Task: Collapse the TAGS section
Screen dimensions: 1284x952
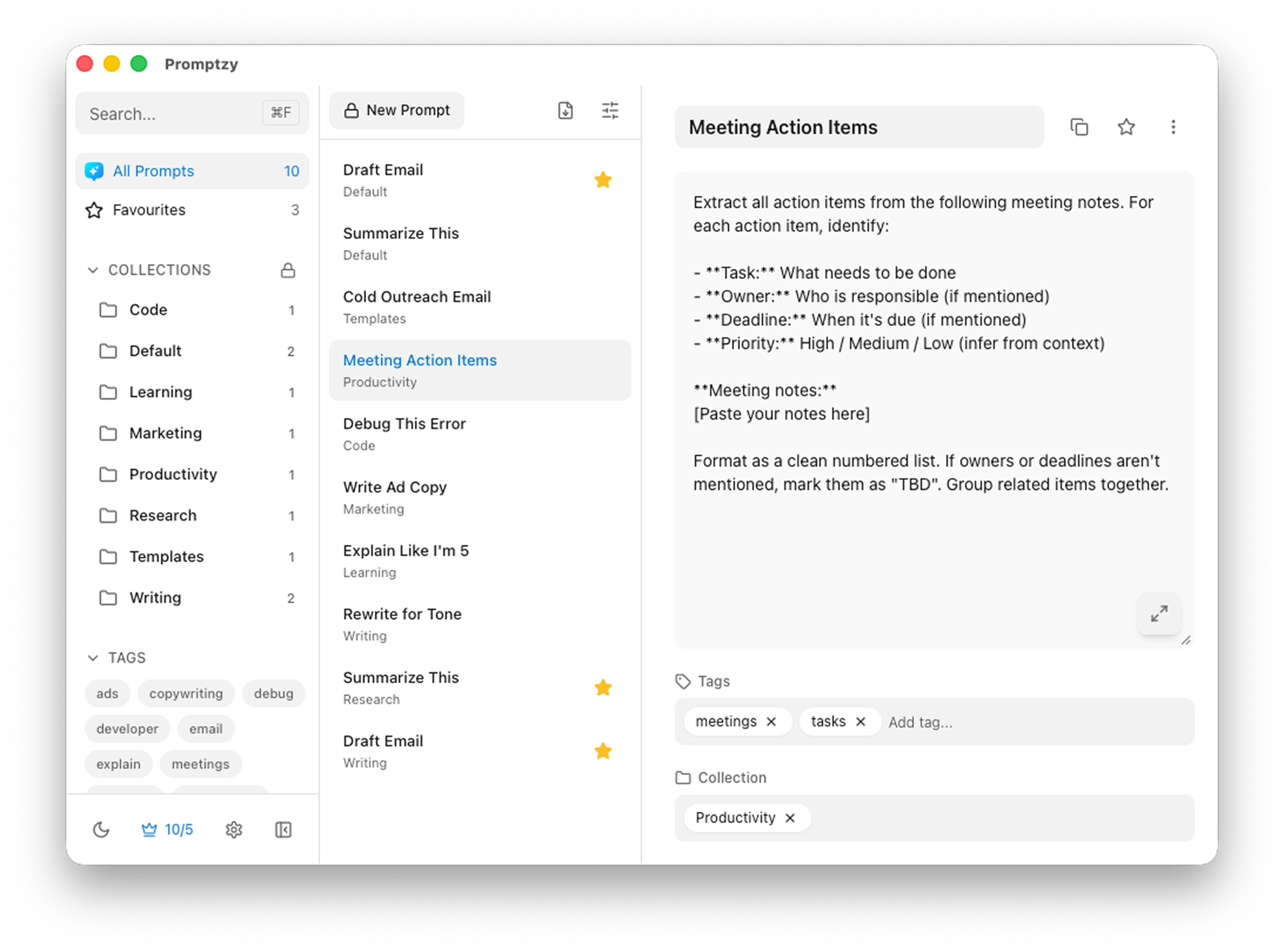Action: click(93, 658)
